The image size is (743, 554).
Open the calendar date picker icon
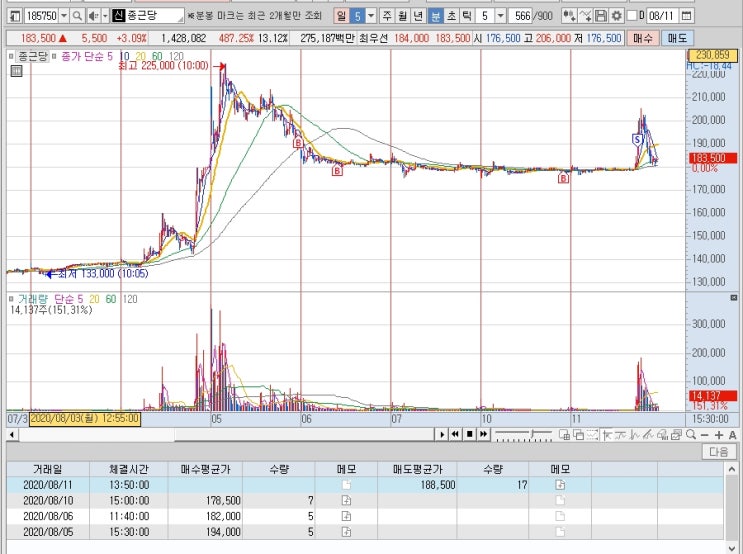point(686,16)
